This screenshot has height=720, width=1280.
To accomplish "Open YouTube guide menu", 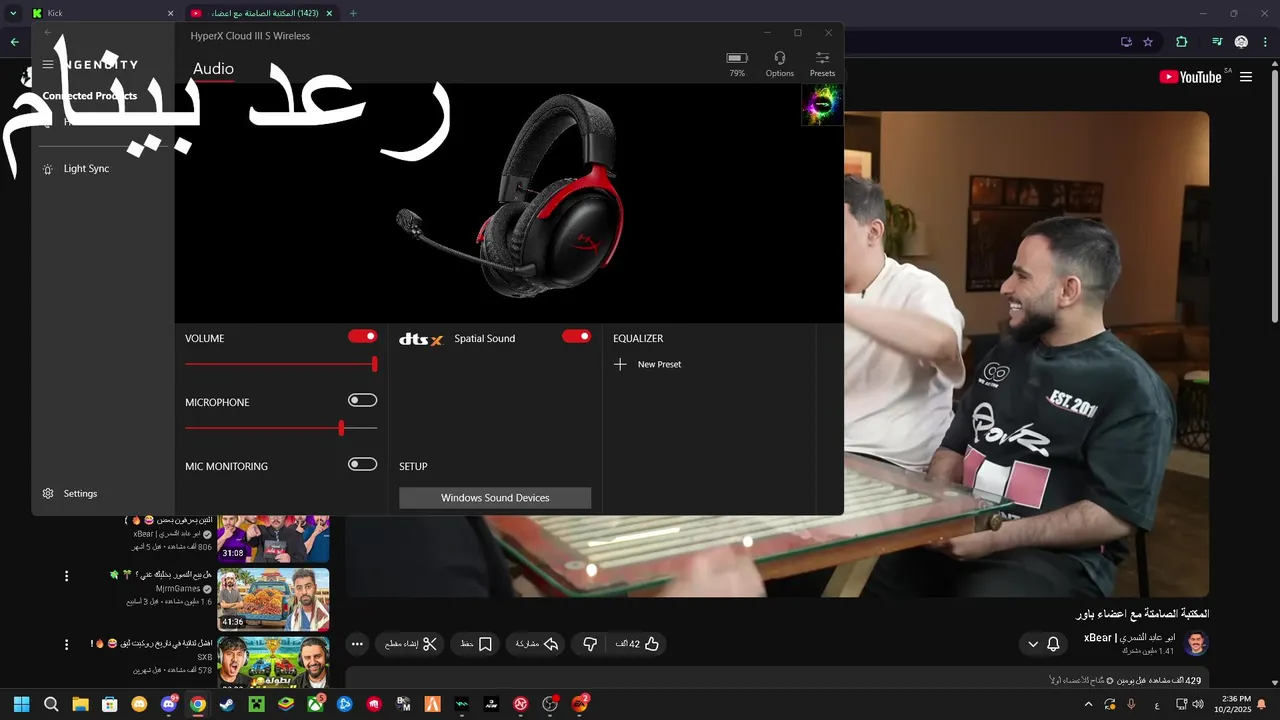I will [x=1246, y=77].
